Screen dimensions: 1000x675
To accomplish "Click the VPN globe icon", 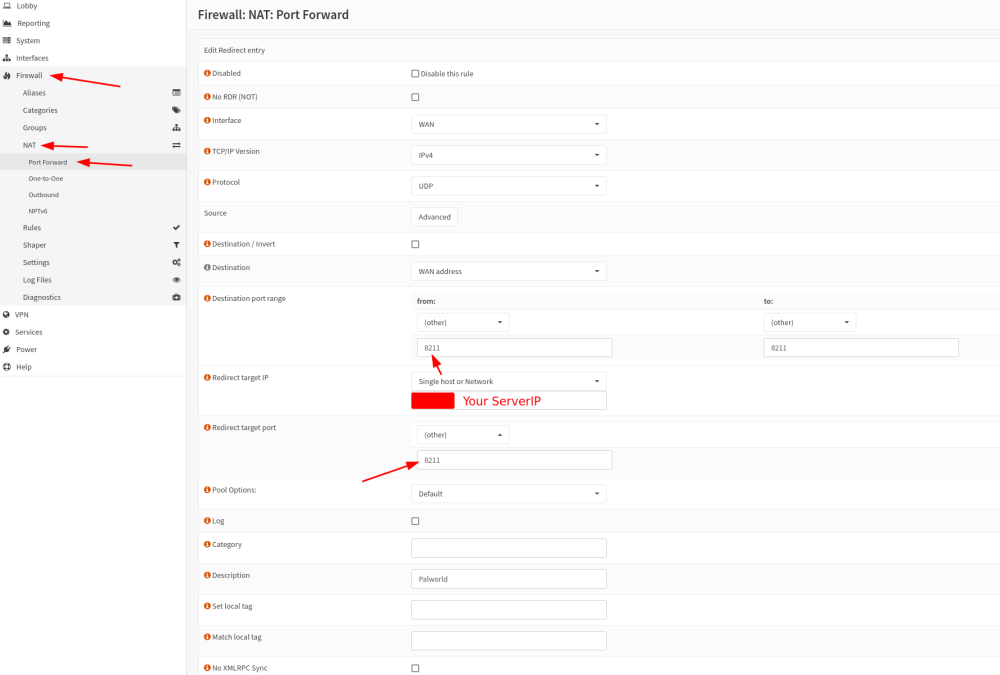I will (x=6, y=315).
